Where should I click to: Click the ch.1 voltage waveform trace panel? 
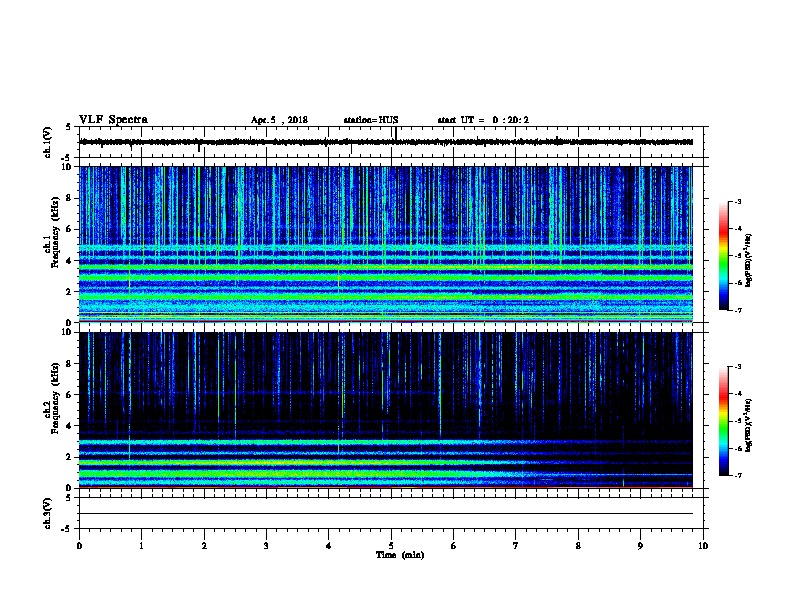tap(391, 142)
